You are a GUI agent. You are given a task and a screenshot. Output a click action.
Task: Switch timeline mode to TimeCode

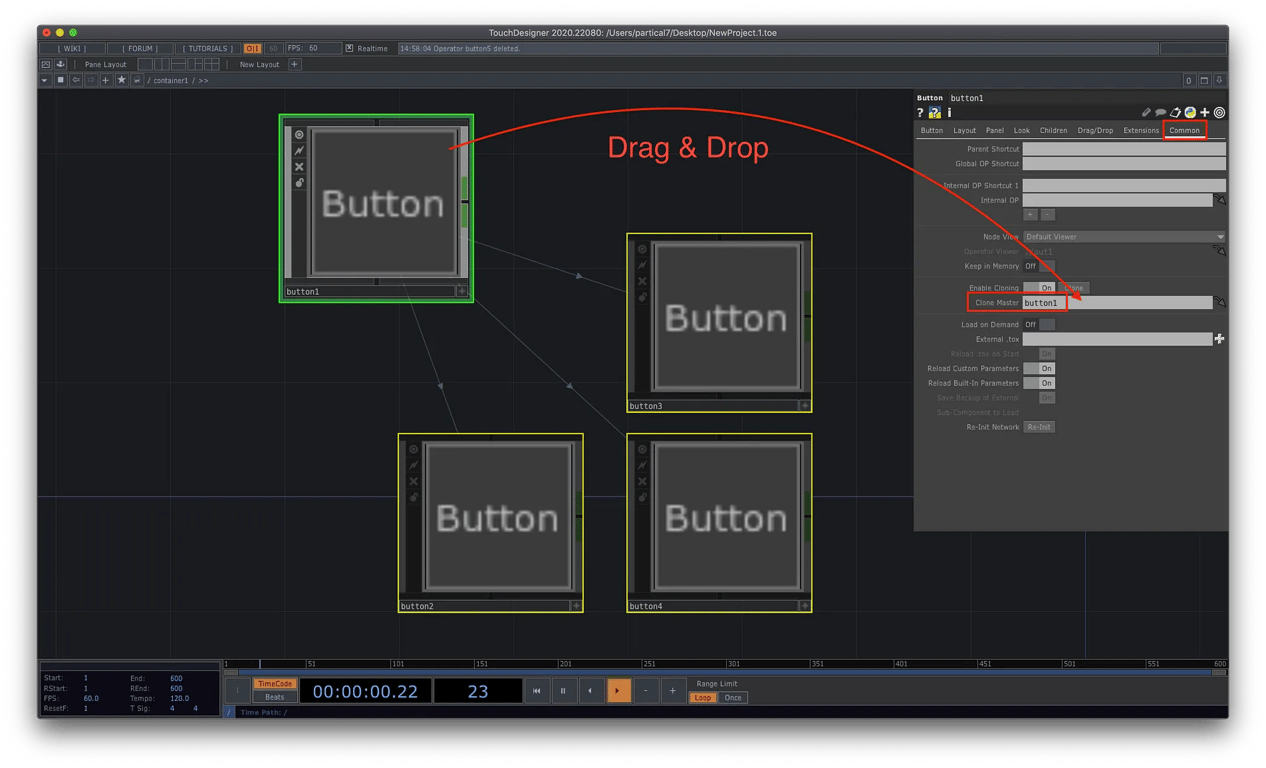pos(275,684)
